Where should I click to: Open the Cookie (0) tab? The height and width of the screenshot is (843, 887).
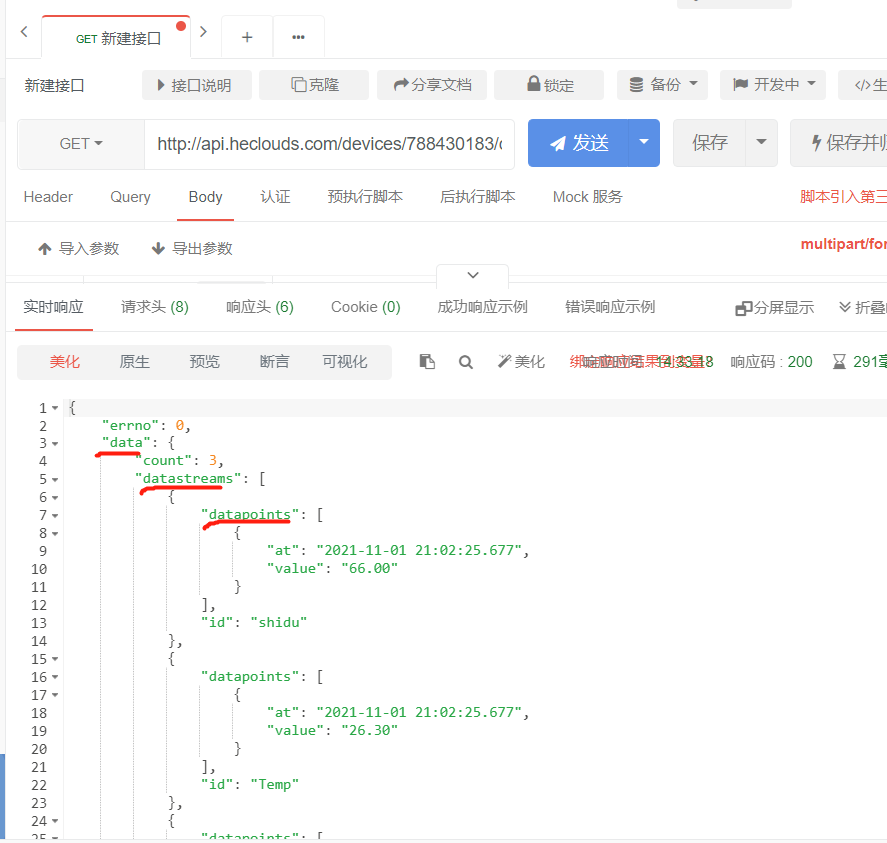pos(365,307)
